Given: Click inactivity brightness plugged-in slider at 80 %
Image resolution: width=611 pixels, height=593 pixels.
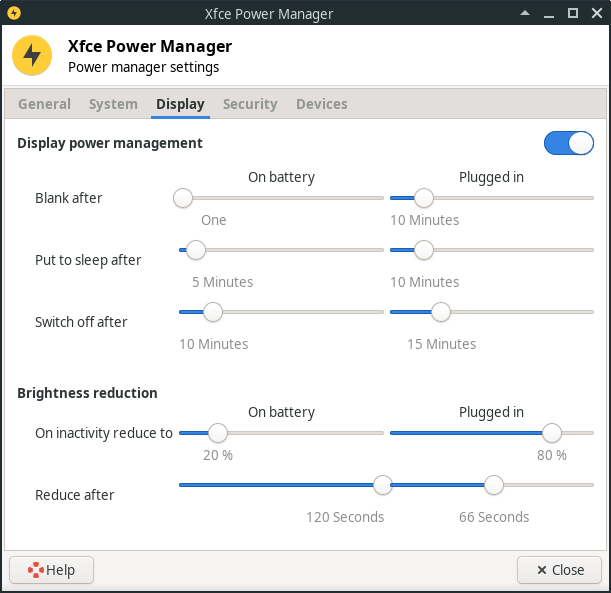Looking at the screenshot, I should coord(552,433).
